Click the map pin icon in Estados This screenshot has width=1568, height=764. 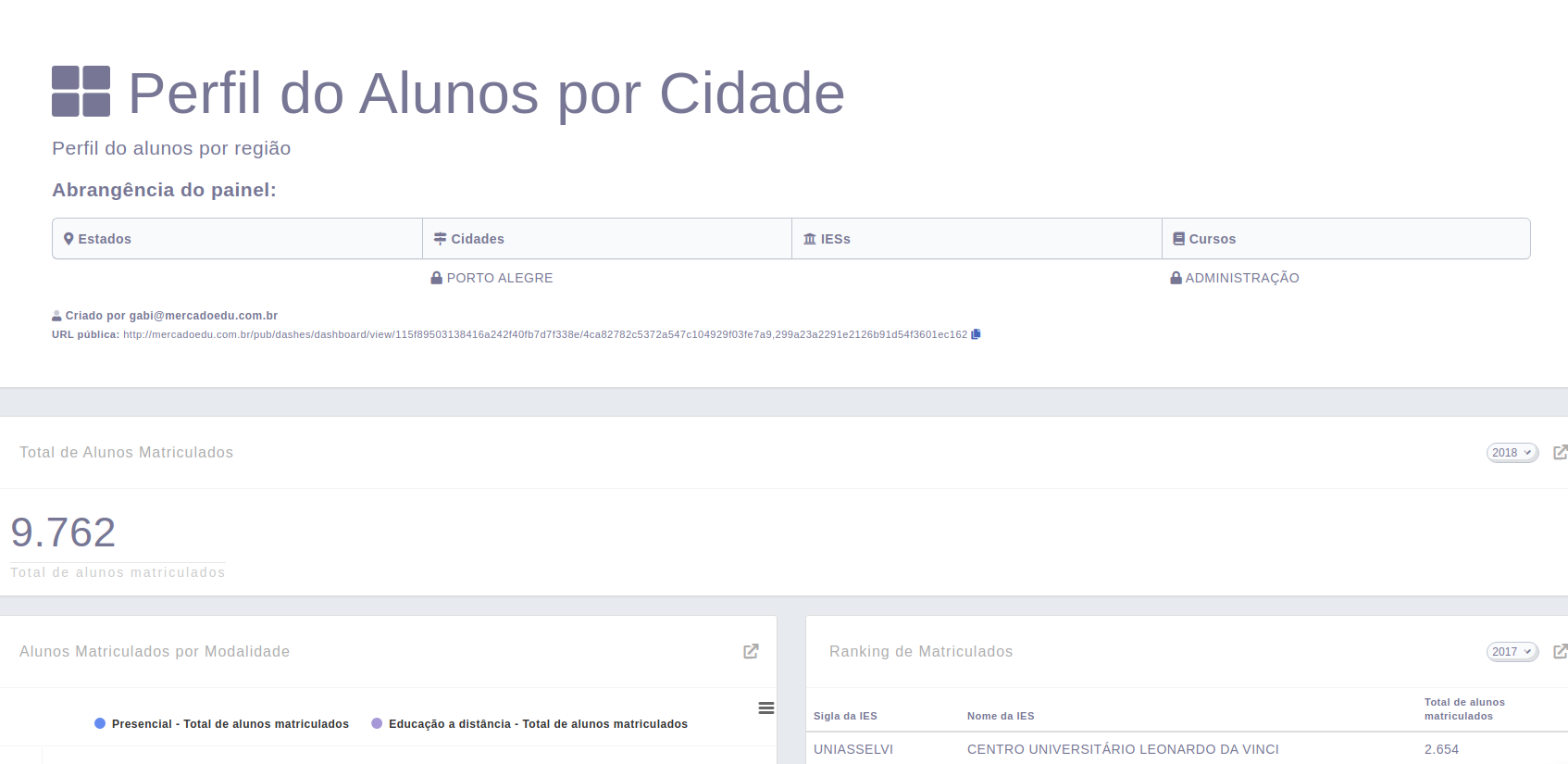coord(68,239)
